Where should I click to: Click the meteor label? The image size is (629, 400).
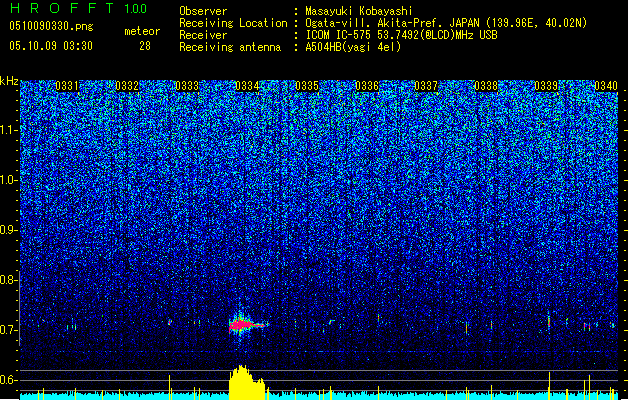point(142,31)
